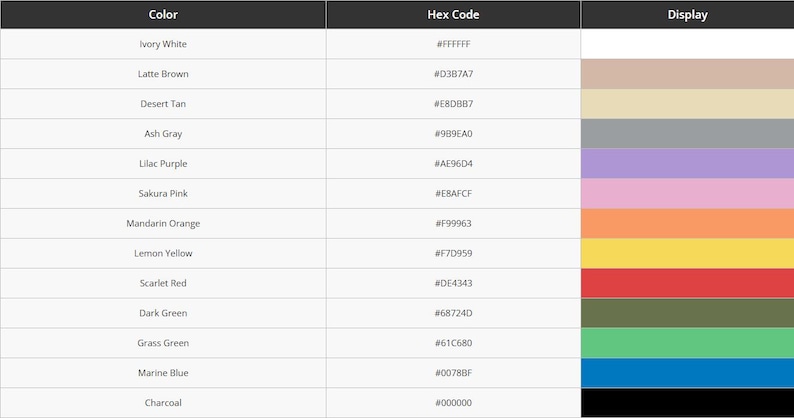
Task: Click hex code #FFFFFF
Action: (453, 44)
